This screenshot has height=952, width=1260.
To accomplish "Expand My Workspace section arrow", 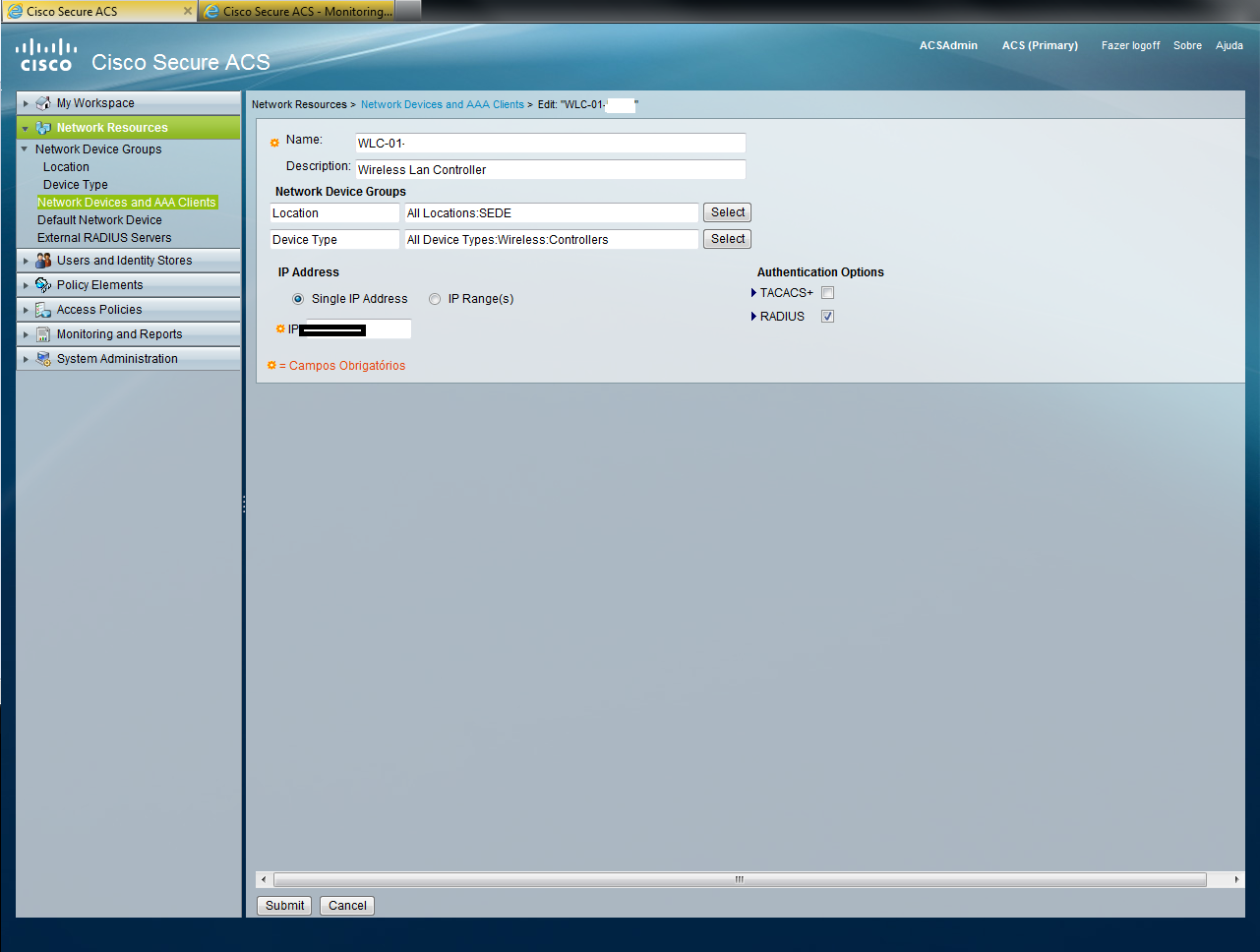I will click(x=26, y=103).
